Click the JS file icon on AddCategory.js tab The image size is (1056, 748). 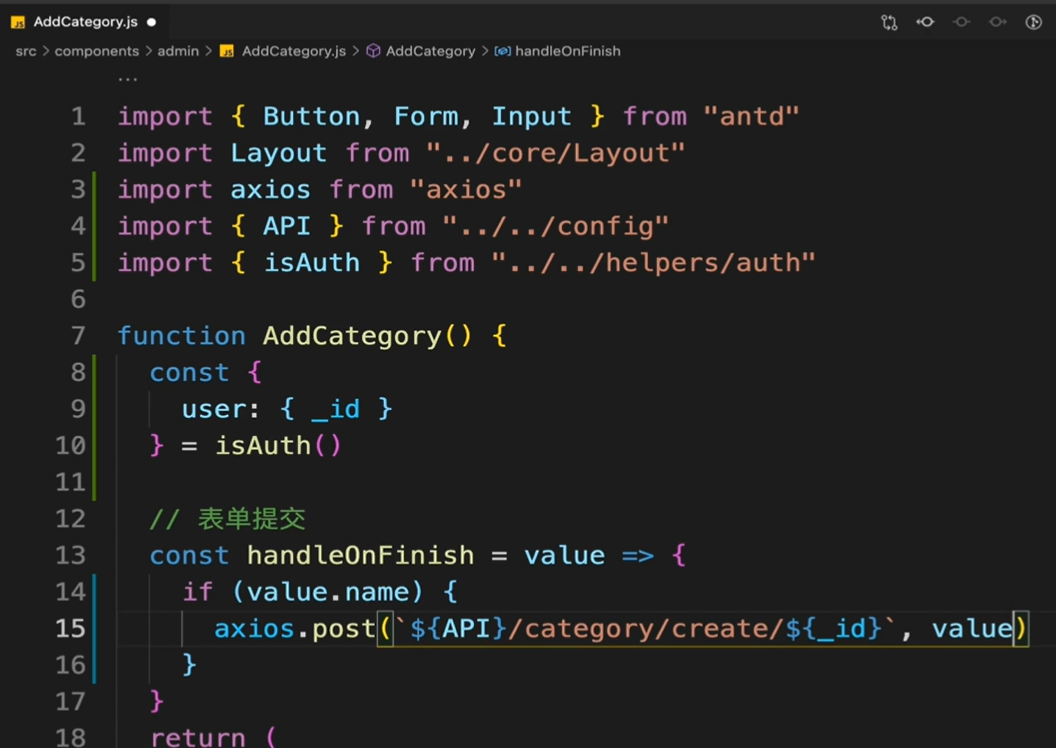(18, 22)
